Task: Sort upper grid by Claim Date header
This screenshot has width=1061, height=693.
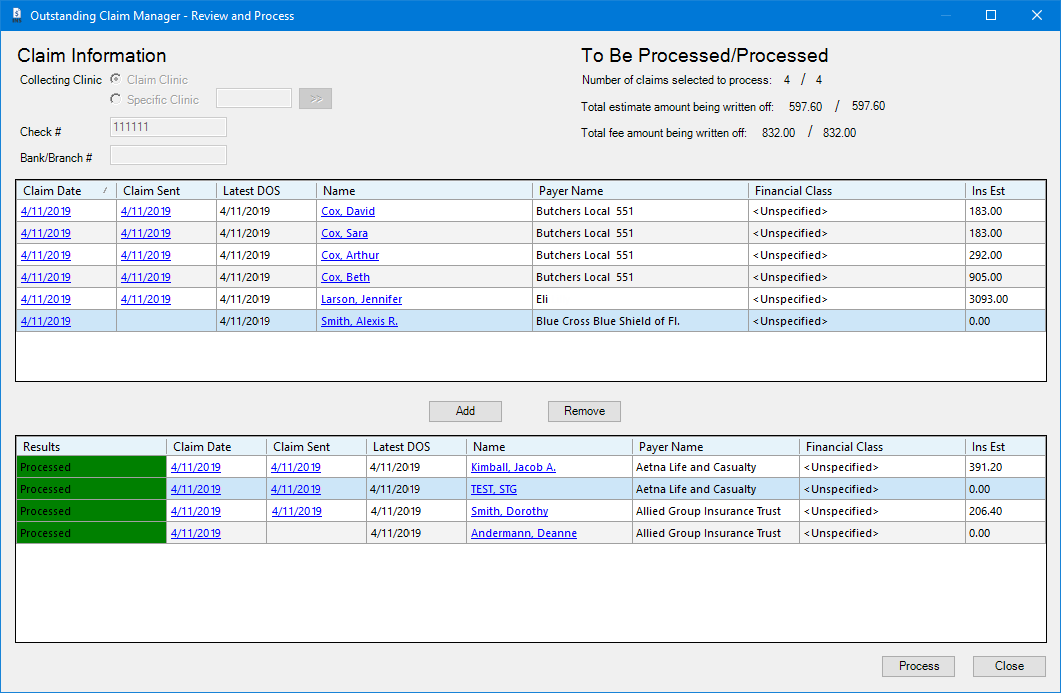Action: click(66, 191)
